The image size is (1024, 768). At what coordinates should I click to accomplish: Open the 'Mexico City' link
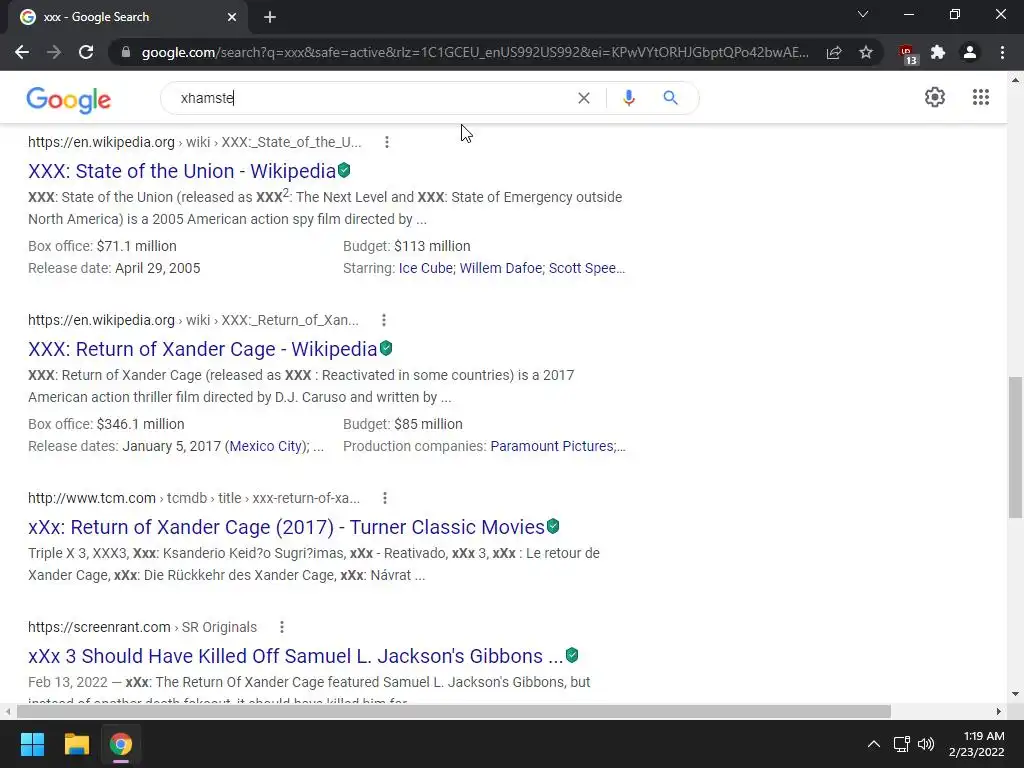click(x=266, y=446)
